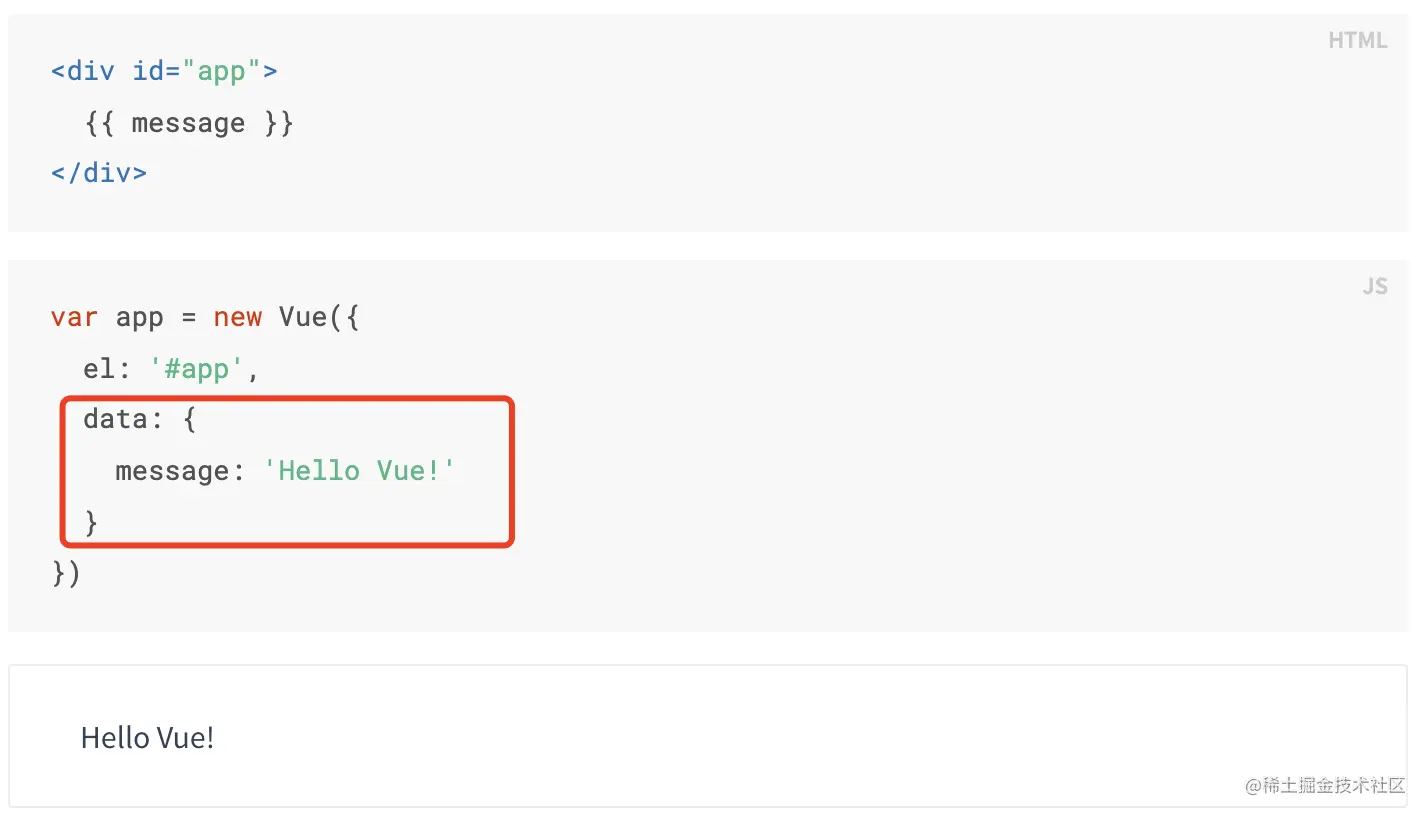Click the JS language label
Viewport: 1428px width, 818px height.
pyautogui.click(x=1374, y=286)
